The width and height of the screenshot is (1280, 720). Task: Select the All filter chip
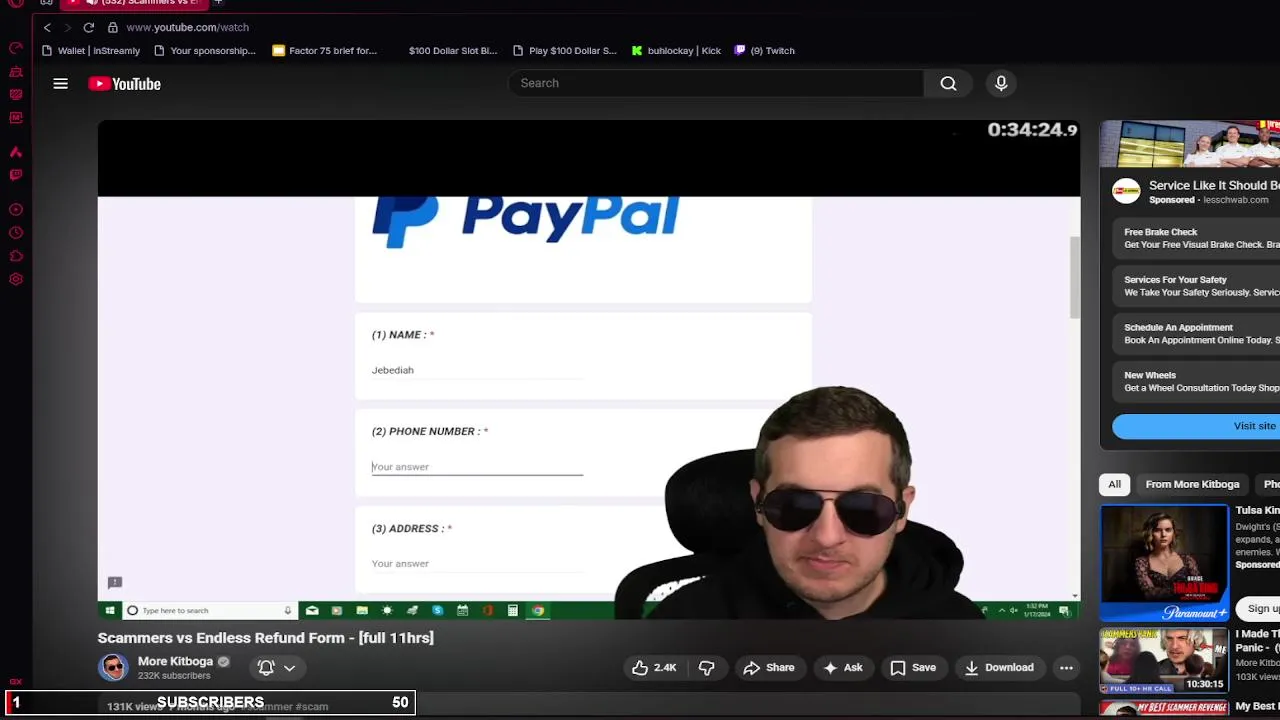(1114, 484)
